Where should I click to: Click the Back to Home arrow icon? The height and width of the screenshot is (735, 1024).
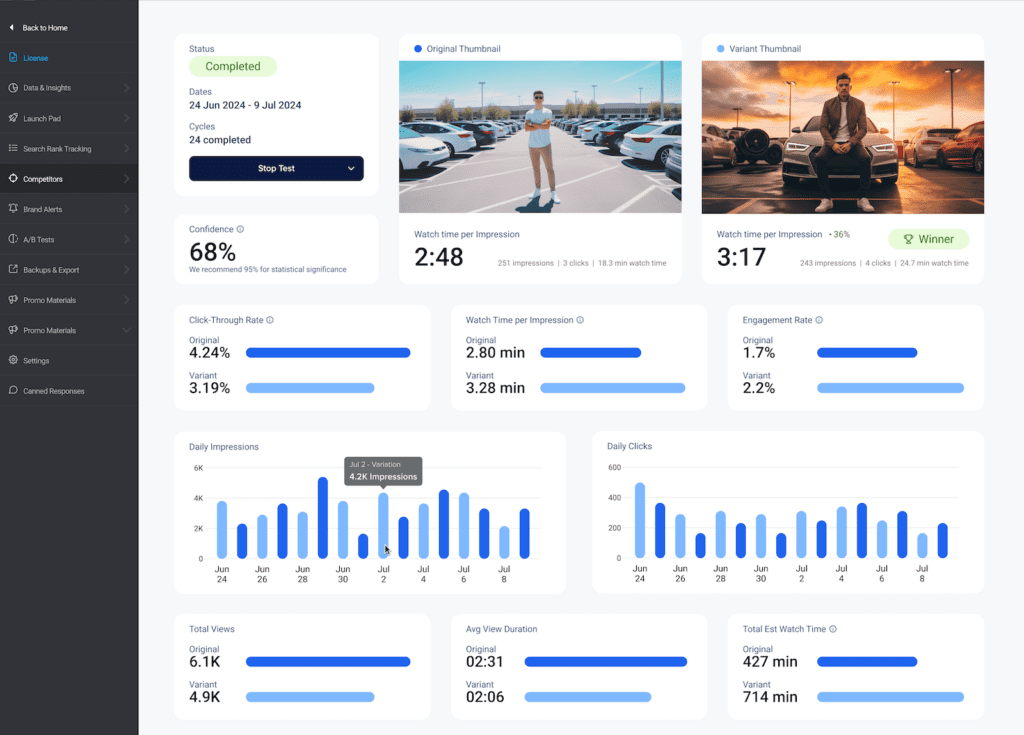[12, 28]
